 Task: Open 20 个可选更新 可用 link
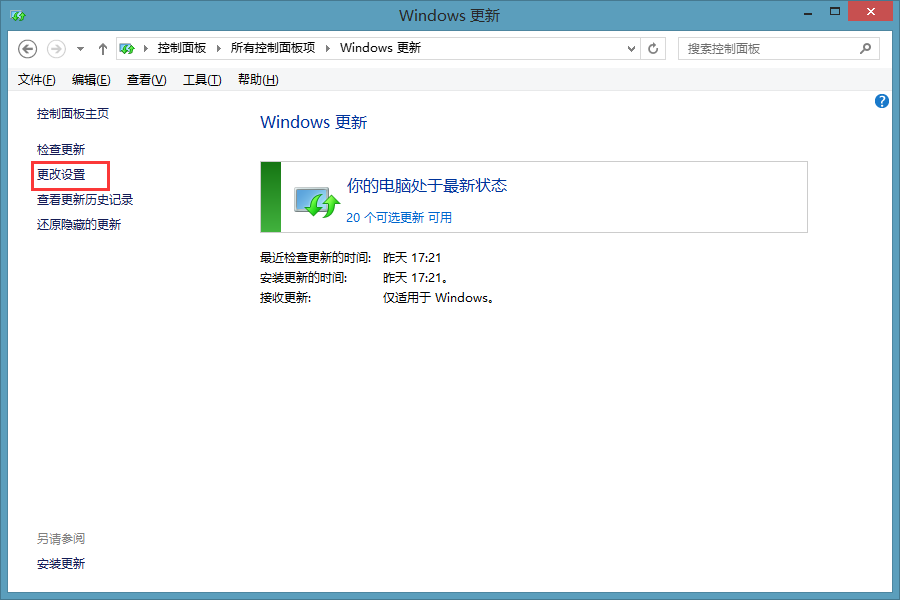tap(399, 217)
